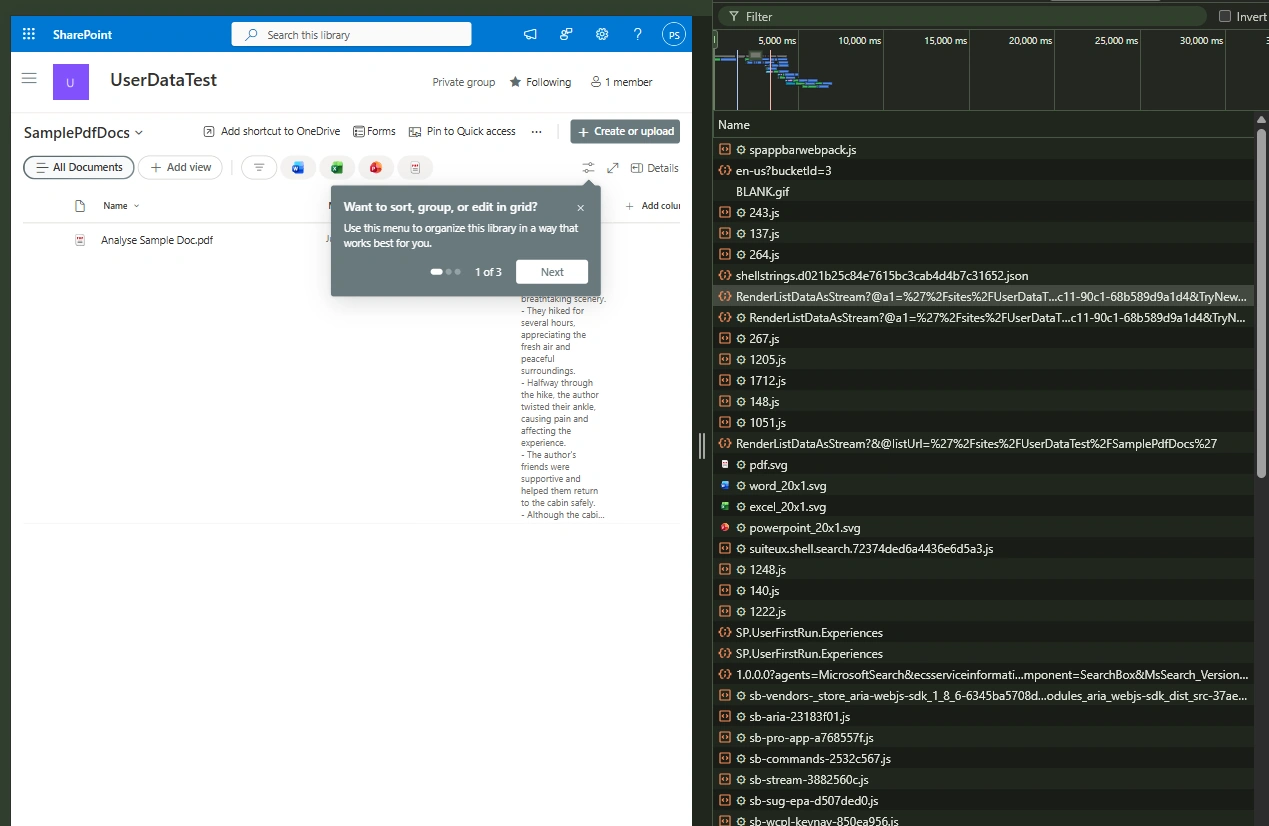Select the excel_20x1.svg request
Screen dimensions: 1269x826
pos(984,506)
